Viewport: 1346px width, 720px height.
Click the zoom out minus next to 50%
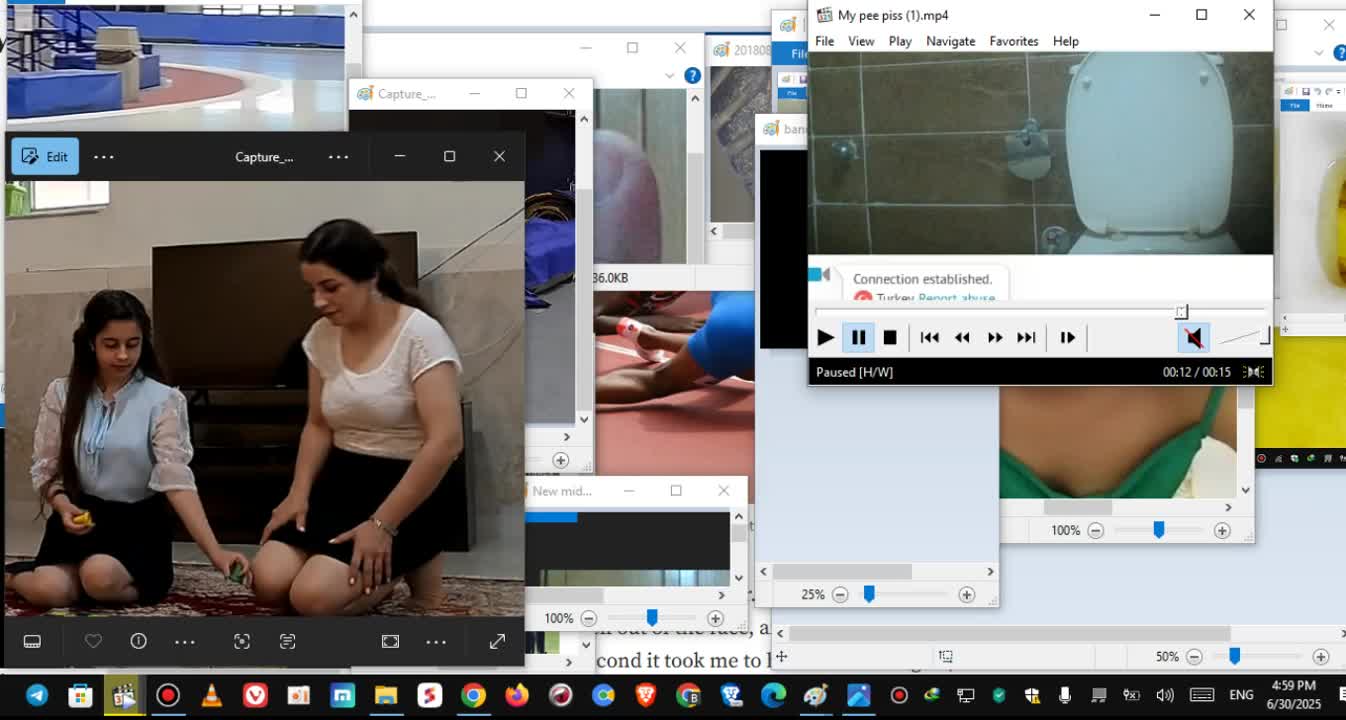[x=1194, y=657]
